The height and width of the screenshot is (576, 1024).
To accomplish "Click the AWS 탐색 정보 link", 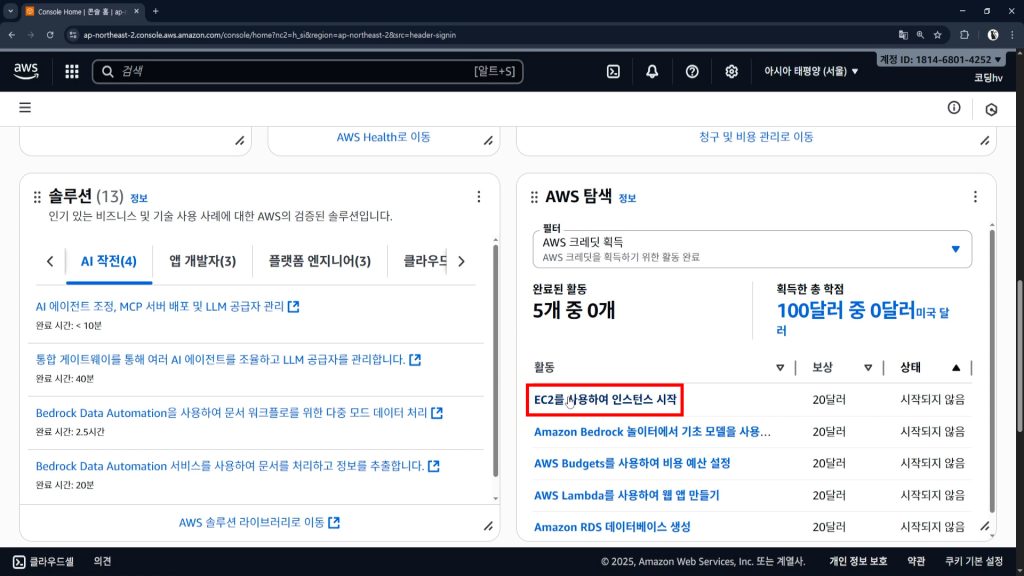I will [627, 198].
